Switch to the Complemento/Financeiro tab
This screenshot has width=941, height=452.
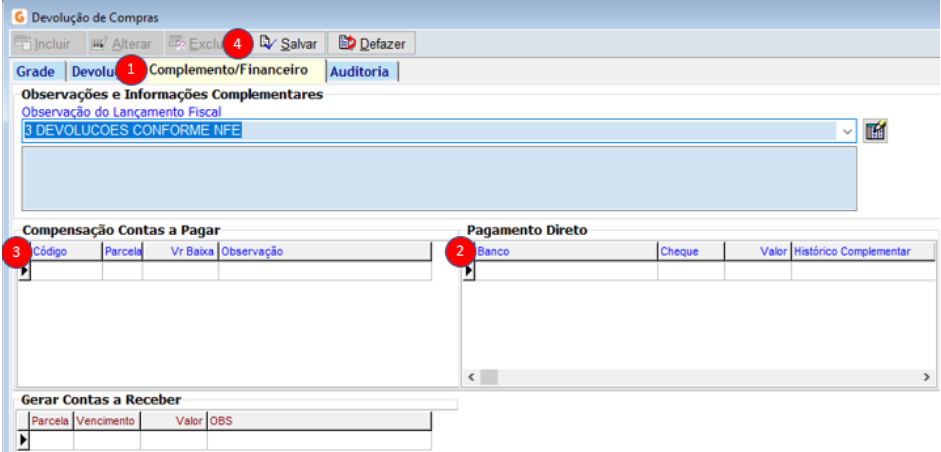click(228, 70)
